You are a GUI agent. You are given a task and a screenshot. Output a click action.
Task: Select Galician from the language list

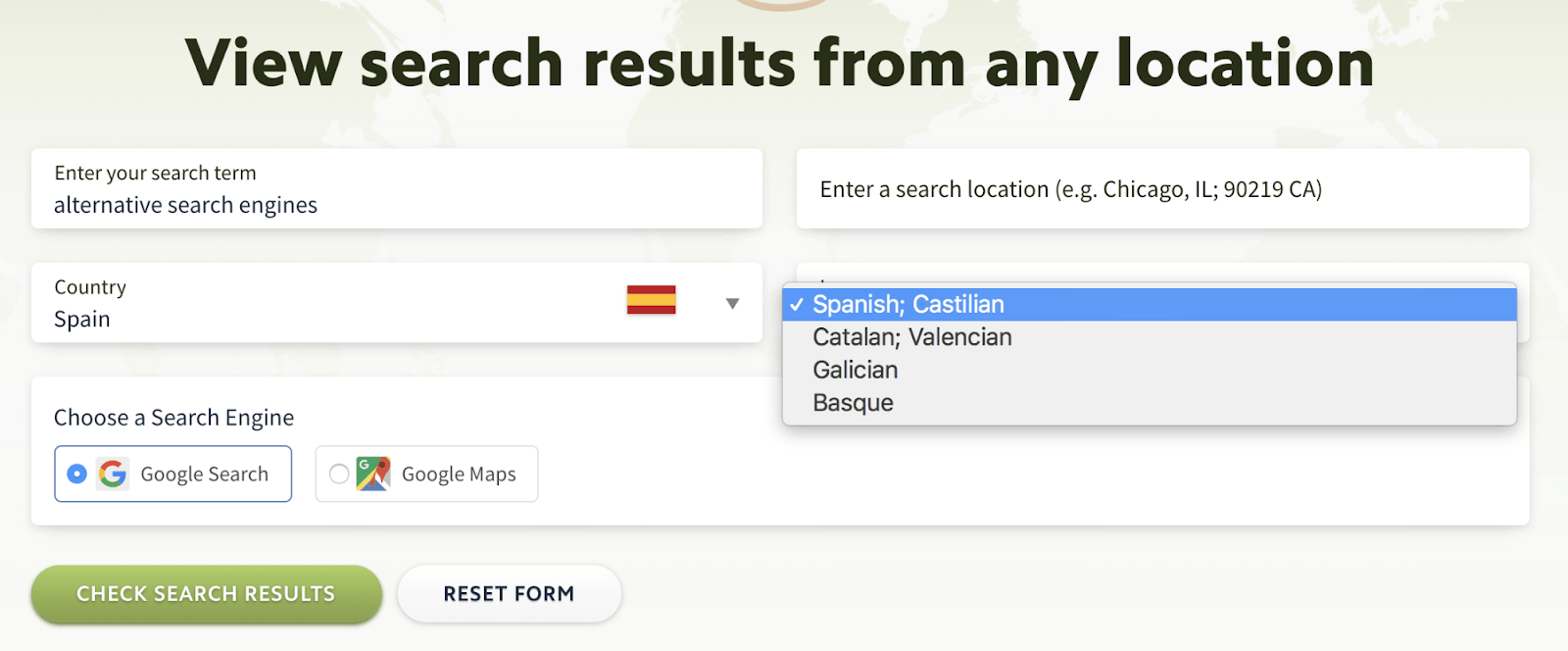855,370
